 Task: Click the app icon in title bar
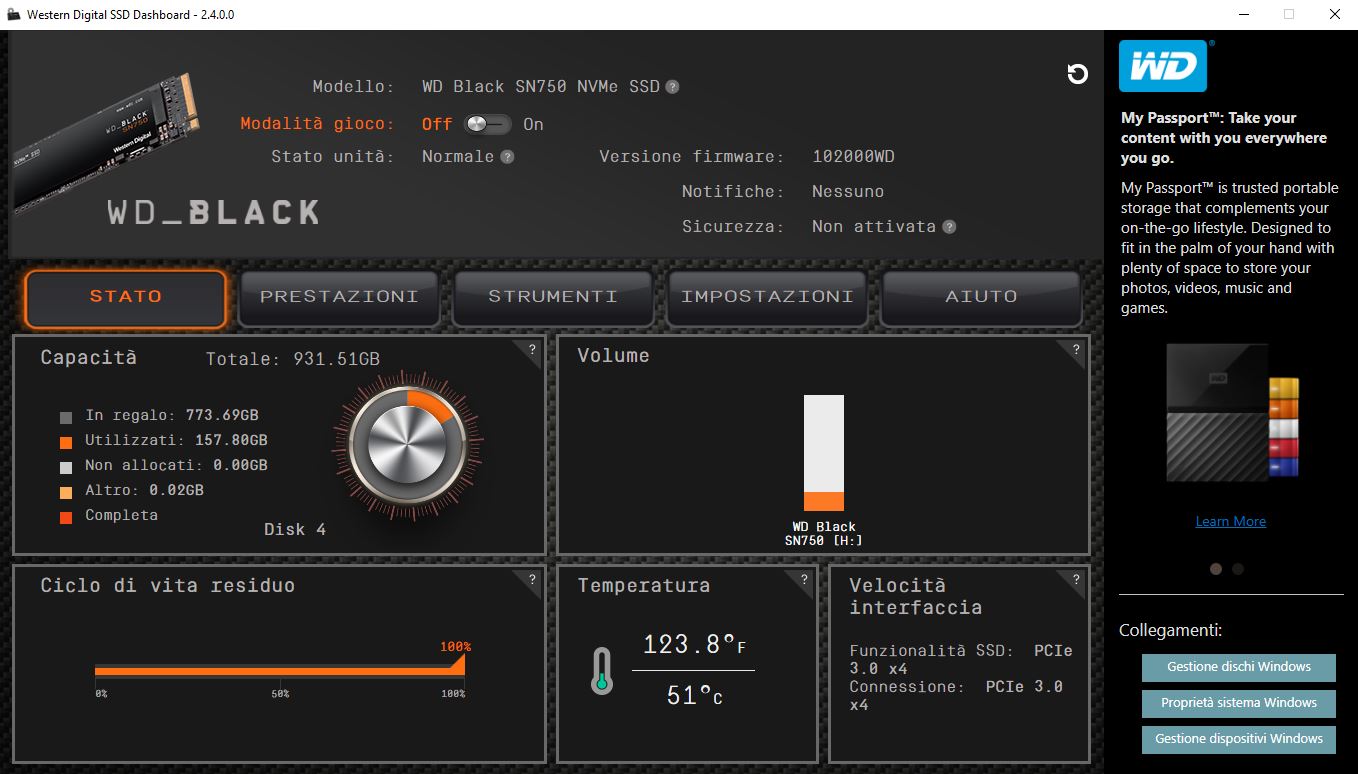point(13,15)
